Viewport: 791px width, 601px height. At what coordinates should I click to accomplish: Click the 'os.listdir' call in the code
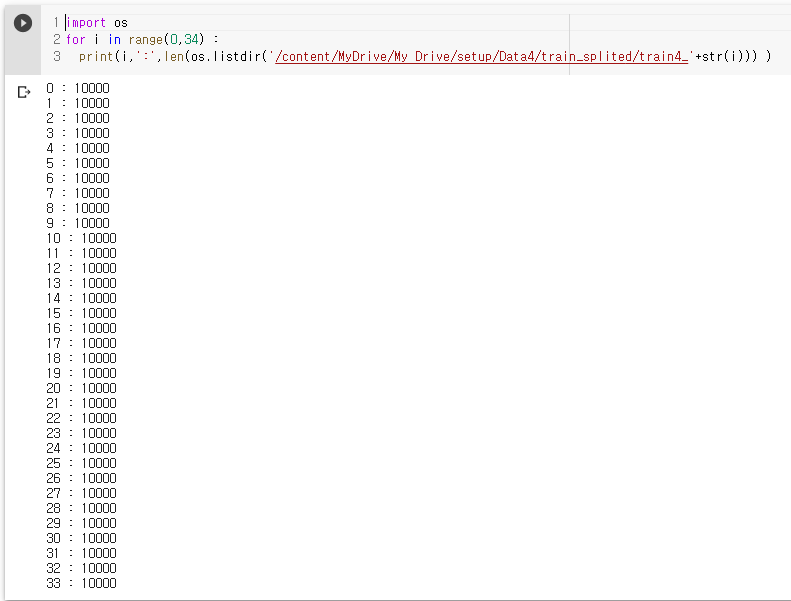(226, 57)
